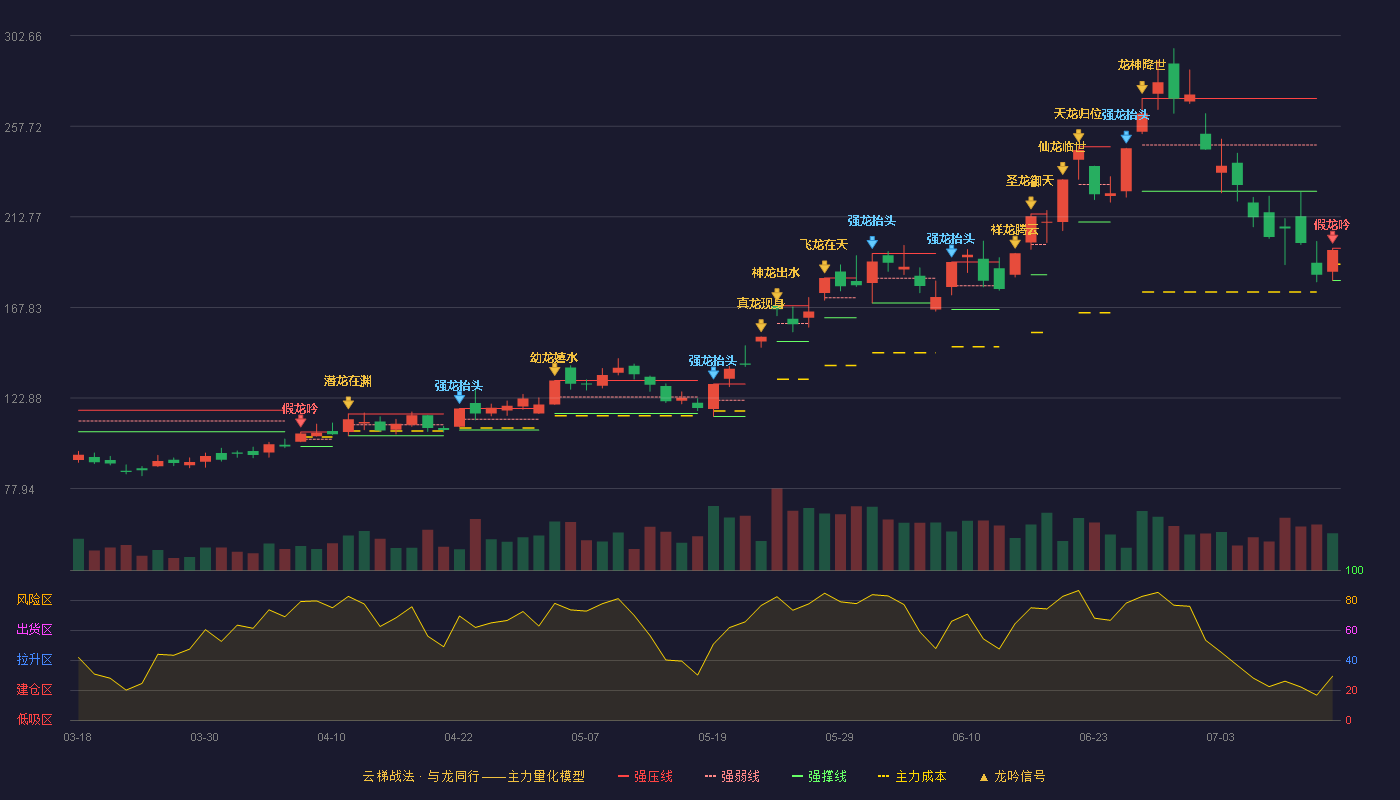Select the 圣龙御天 signal arrow
Image resolution: width=1400 pixels, height=800 pixels.
coord(1031,203)
